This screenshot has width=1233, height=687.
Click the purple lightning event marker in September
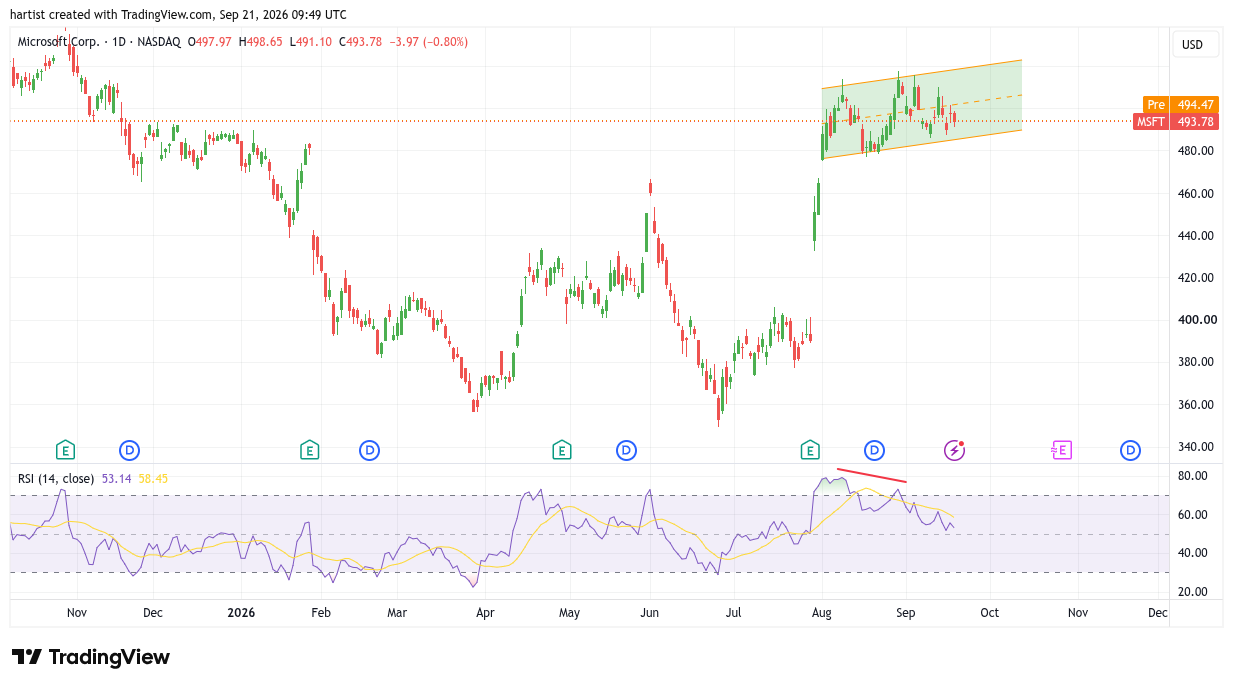[x=954, y=450]
